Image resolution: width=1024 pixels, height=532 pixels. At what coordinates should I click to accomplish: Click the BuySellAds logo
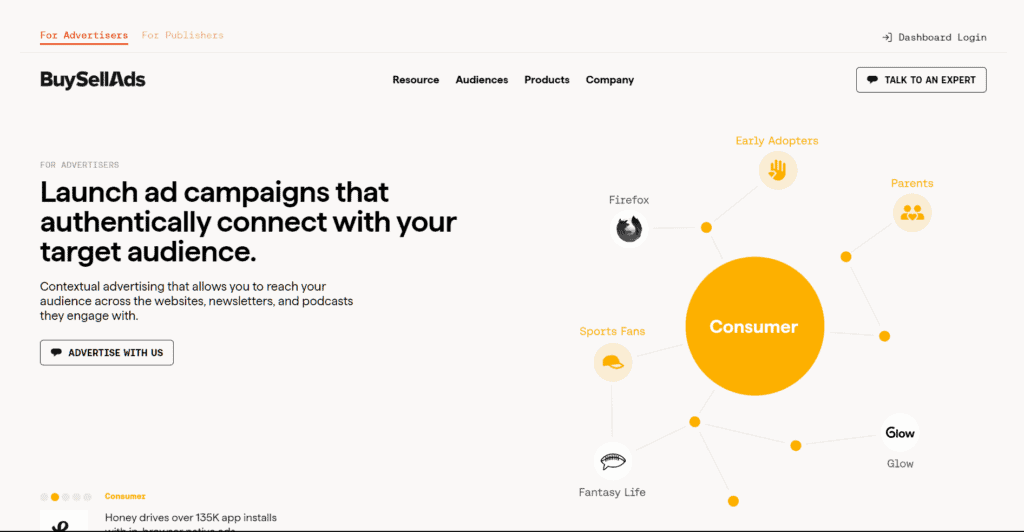coord(93,80)
